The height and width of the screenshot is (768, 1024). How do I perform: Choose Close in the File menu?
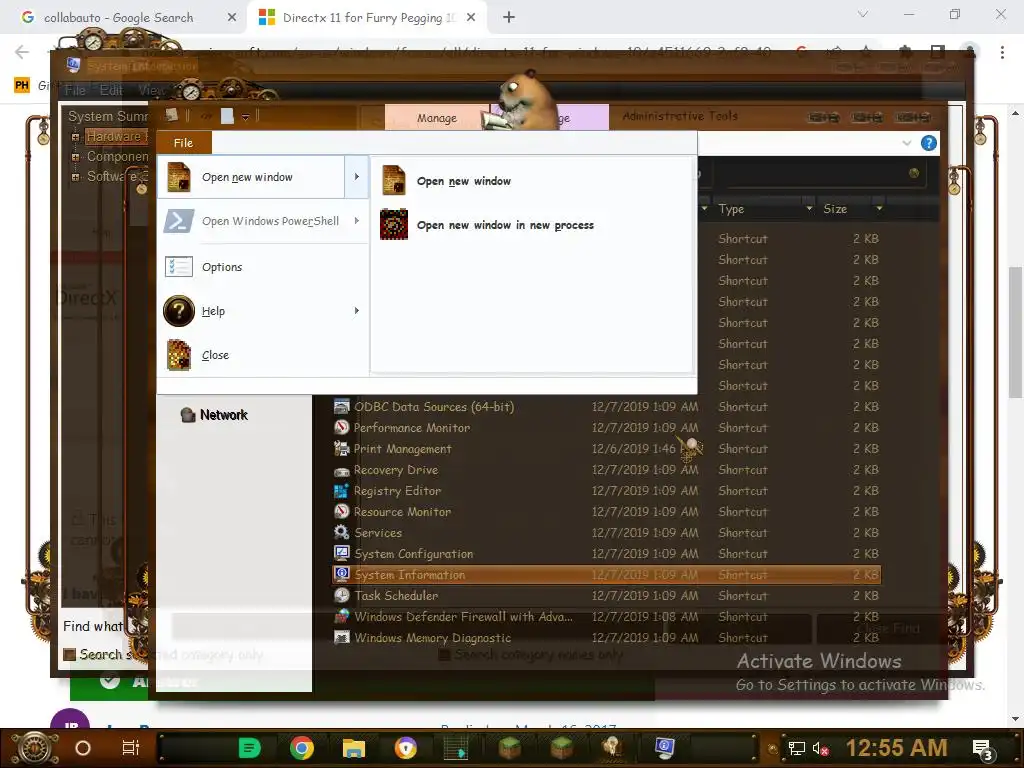click(263, 355)
